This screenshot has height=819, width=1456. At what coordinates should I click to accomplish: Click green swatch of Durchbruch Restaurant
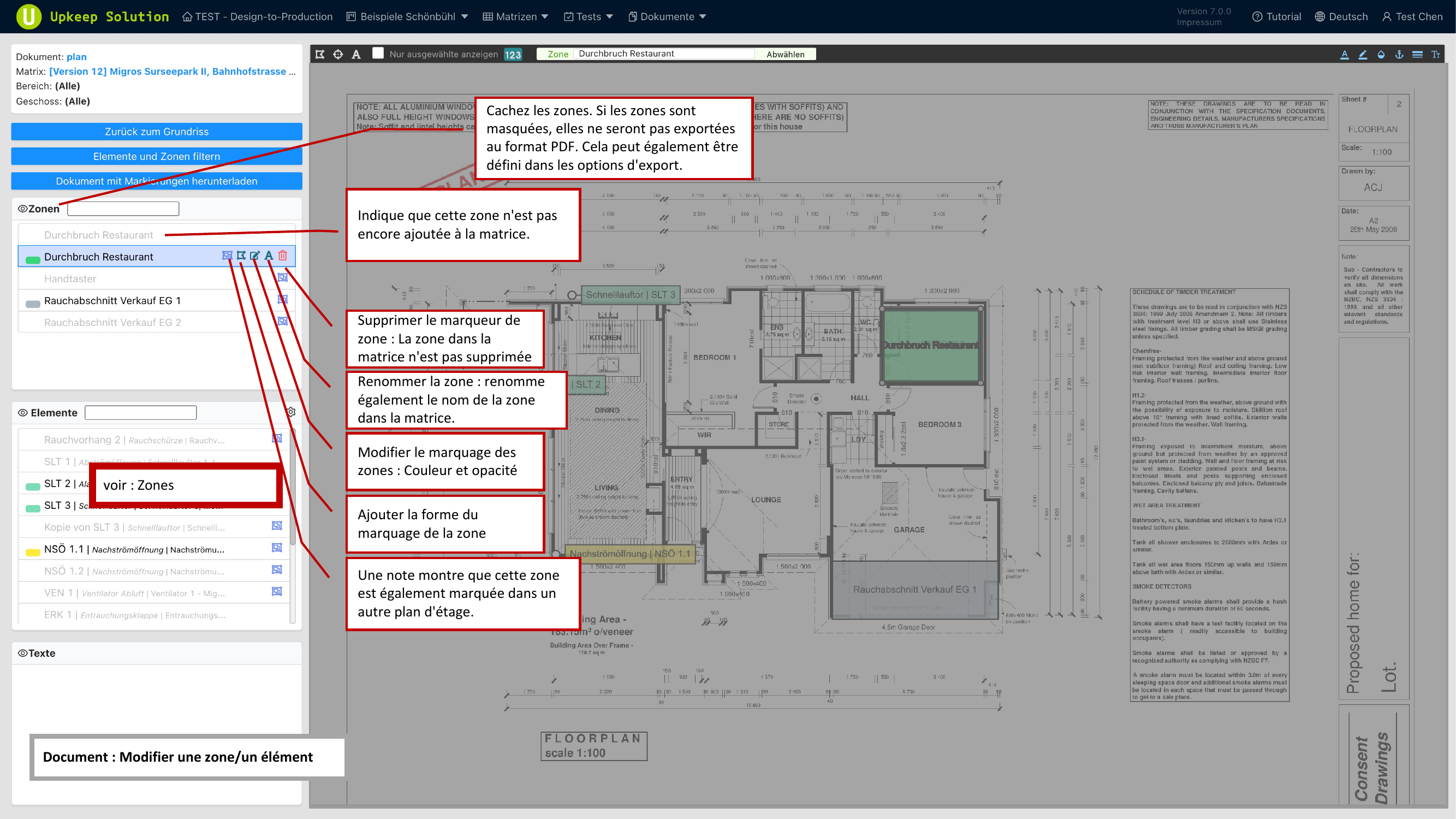pos(33,259)
